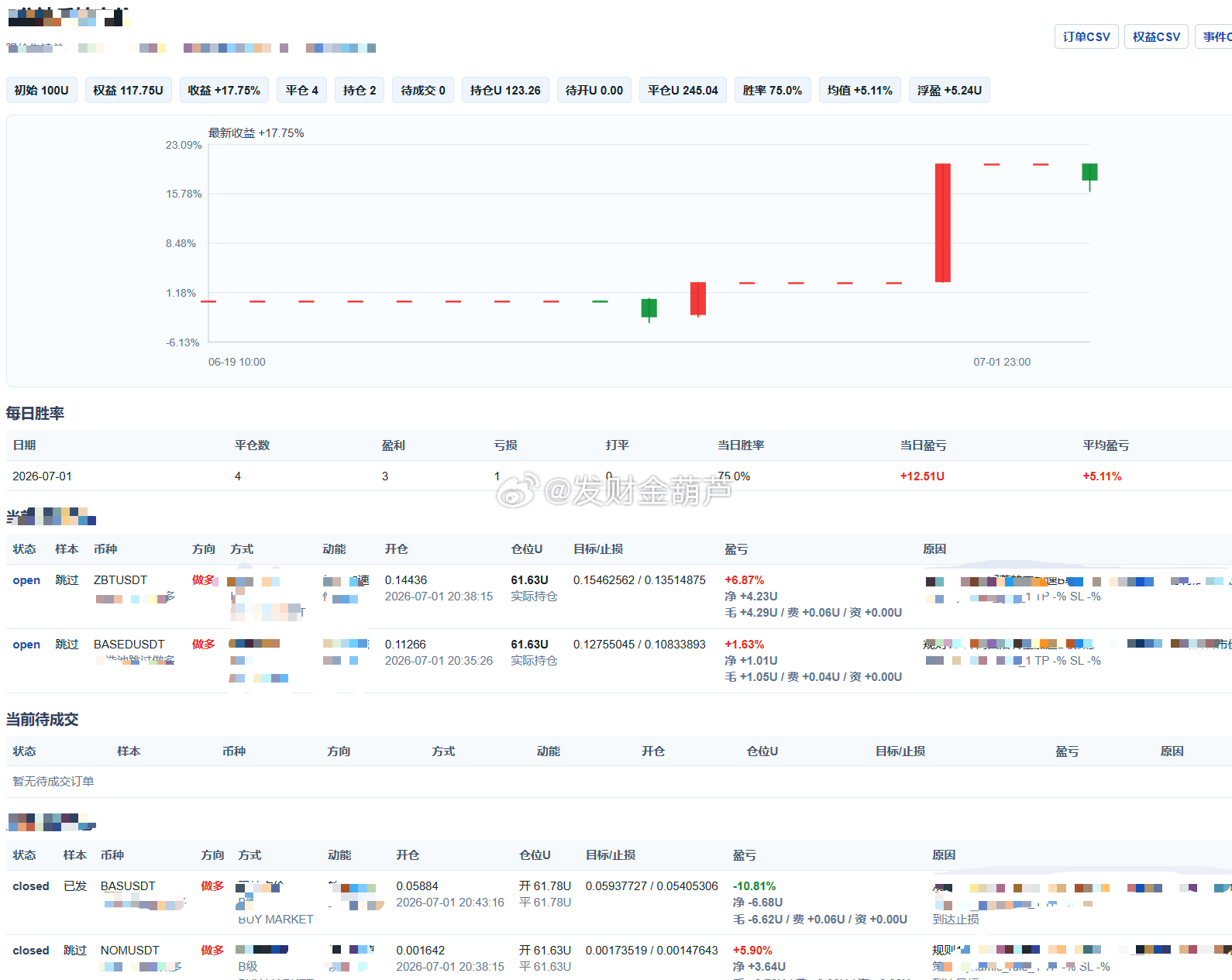Image resolution: width=1232 pixels, height=980 pixels.
Task: Click the BASUSDT closed trade symbol
Action: [x=128, y=885]
